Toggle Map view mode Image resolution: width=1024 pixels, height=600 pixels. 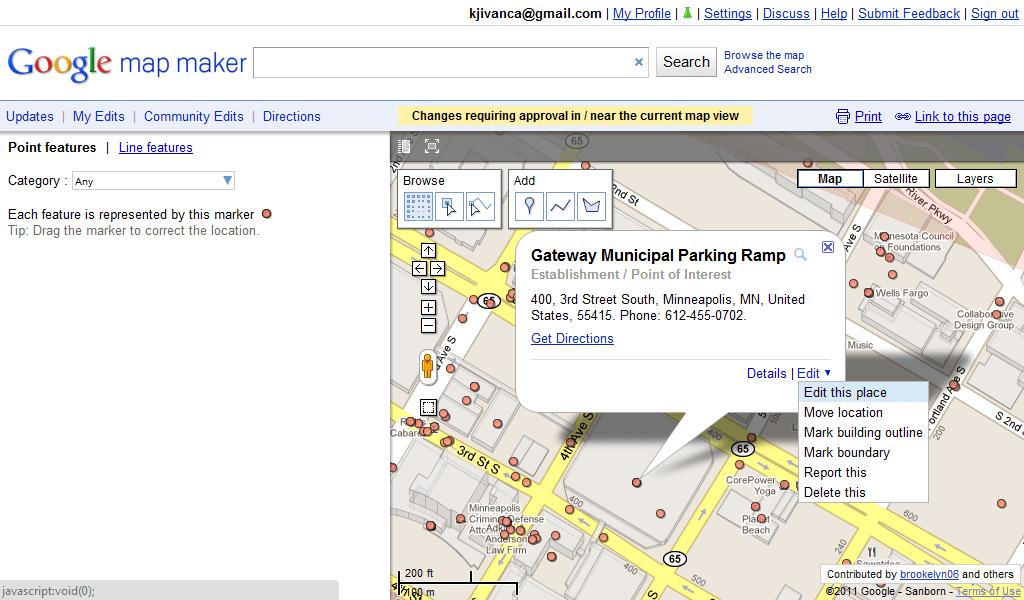coord(829,177)
